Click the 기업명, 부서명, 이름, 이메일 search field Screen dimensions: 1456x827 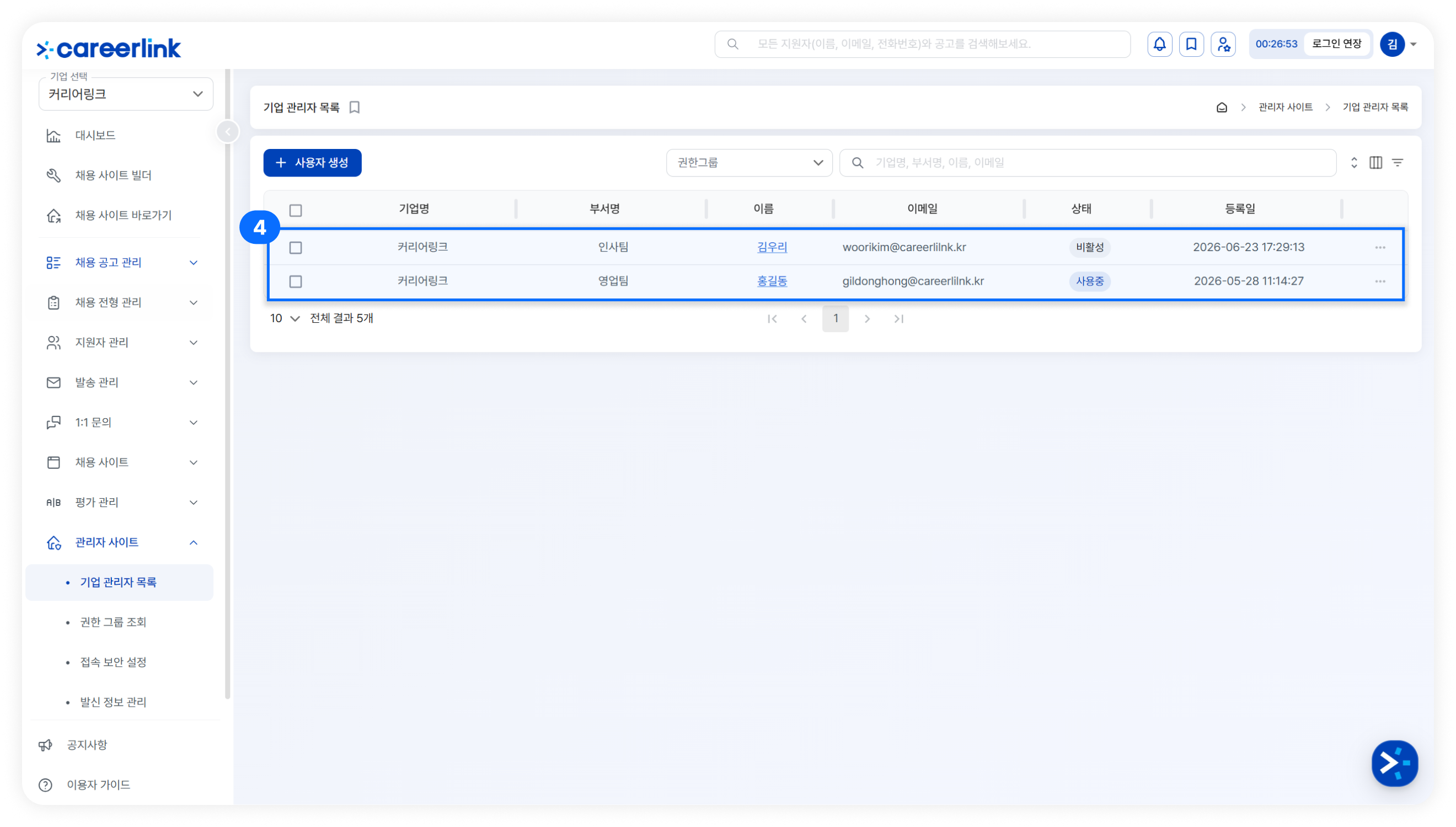pyautogui.click(x=1088, y=162)
